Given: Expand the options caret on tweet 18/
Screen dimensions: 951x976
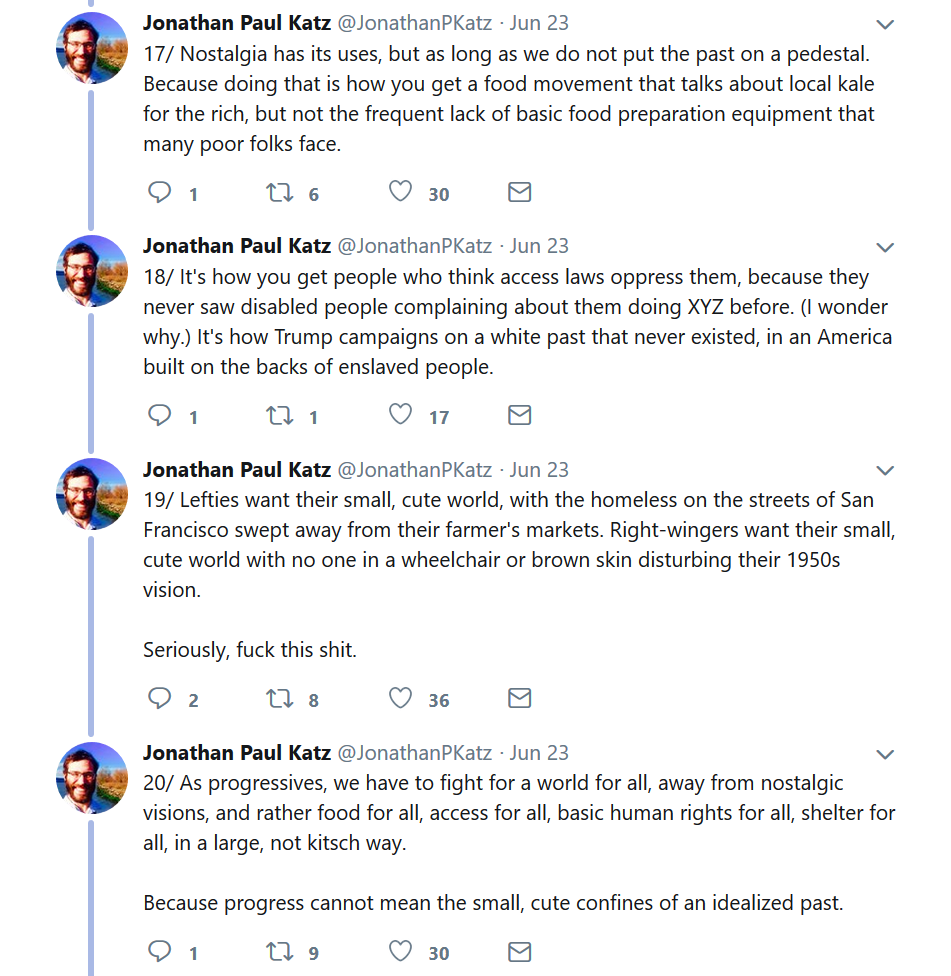Looking at the screenshot, I should pyautogui.click(x=885, y=248).
